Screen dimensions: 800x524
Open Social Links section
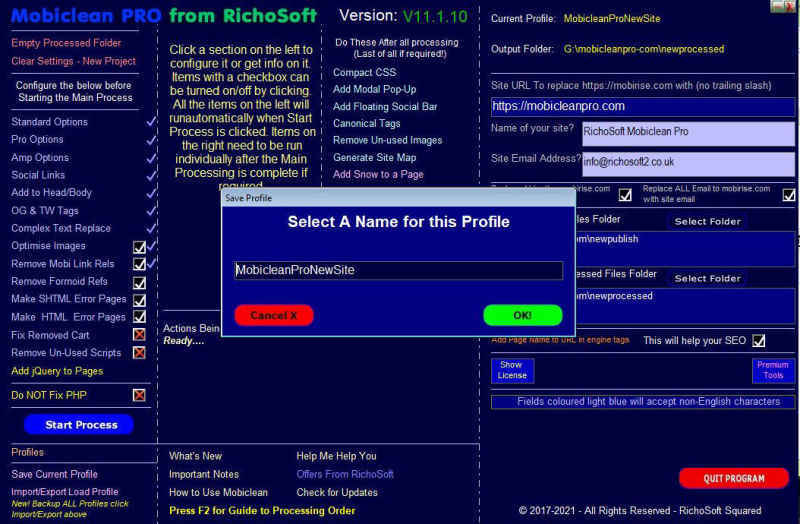[x=38, y=175]
